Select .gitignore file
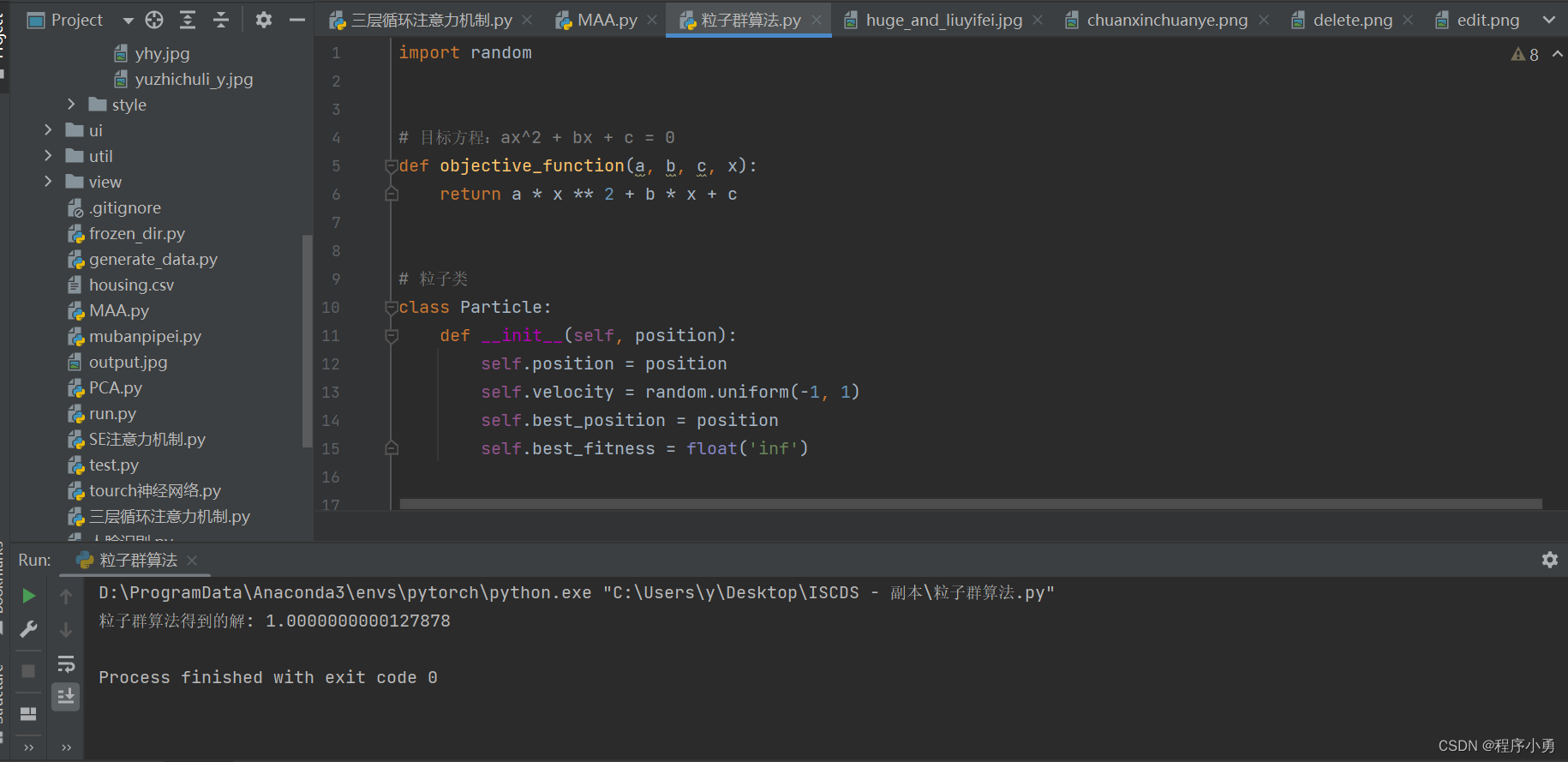 (114, 207)
